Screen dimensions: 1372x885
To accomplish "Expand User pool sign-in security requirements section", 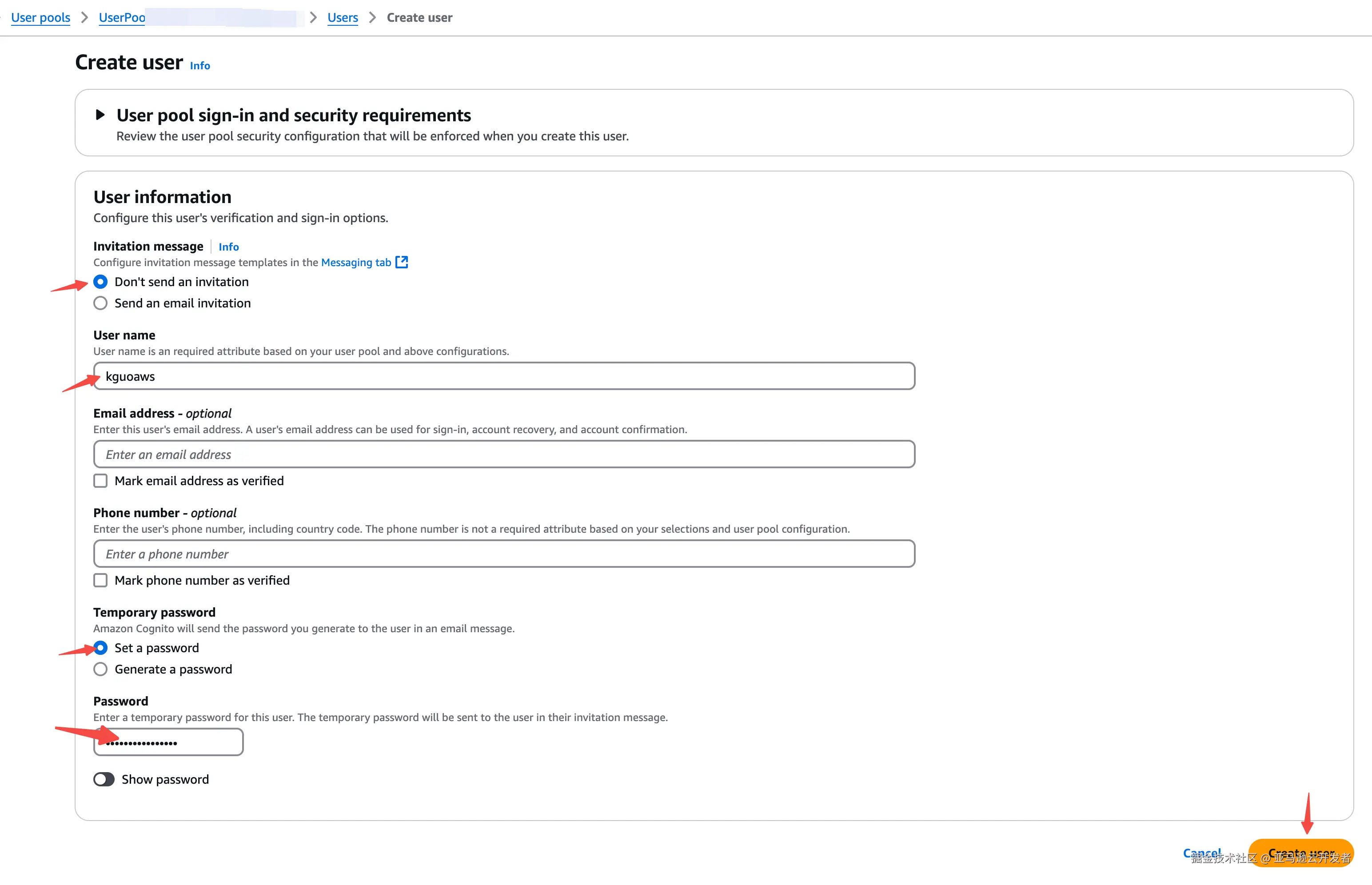I will pos(100,115).
